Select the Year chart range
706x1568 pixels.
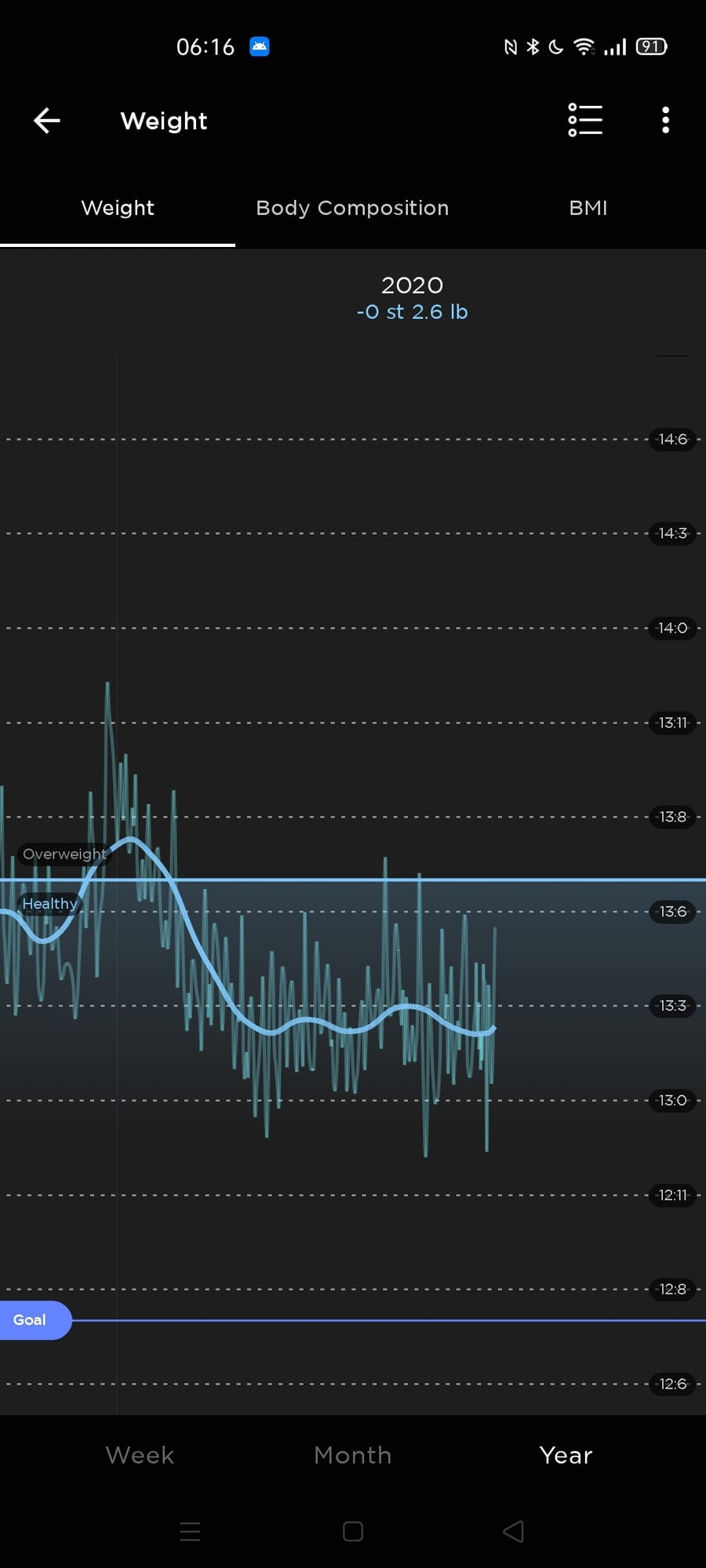(x=566, y=1455)
